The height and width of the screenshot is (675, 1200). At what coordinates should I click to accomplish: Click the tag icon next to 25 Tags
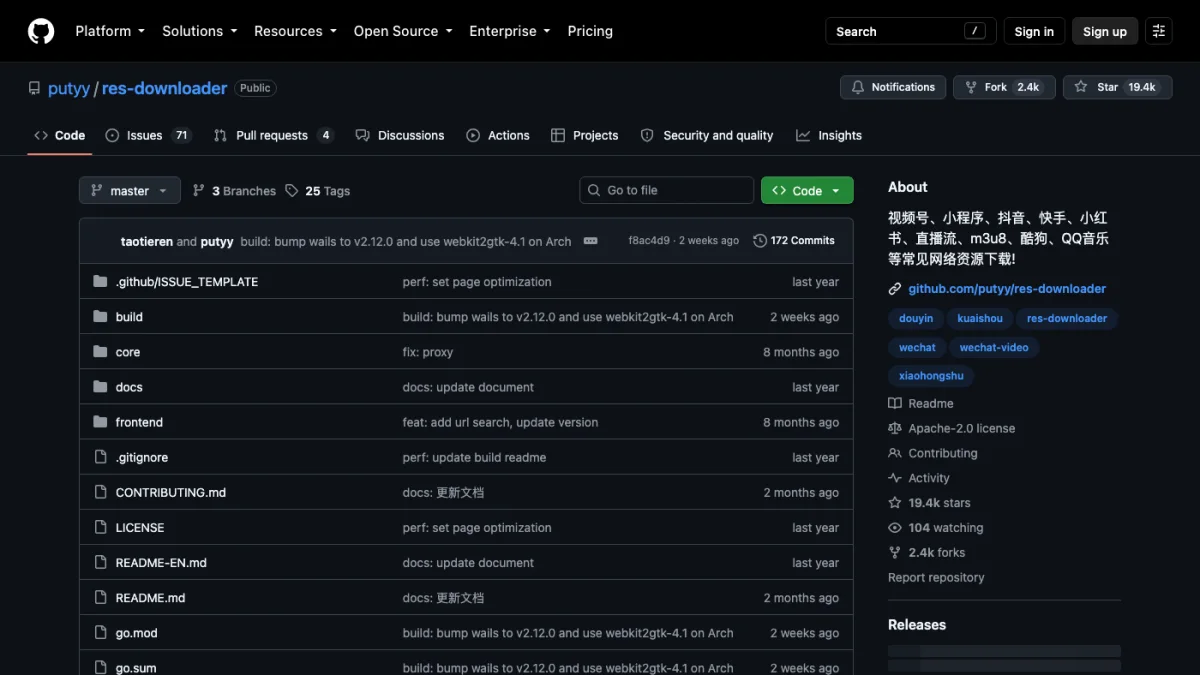291,190
